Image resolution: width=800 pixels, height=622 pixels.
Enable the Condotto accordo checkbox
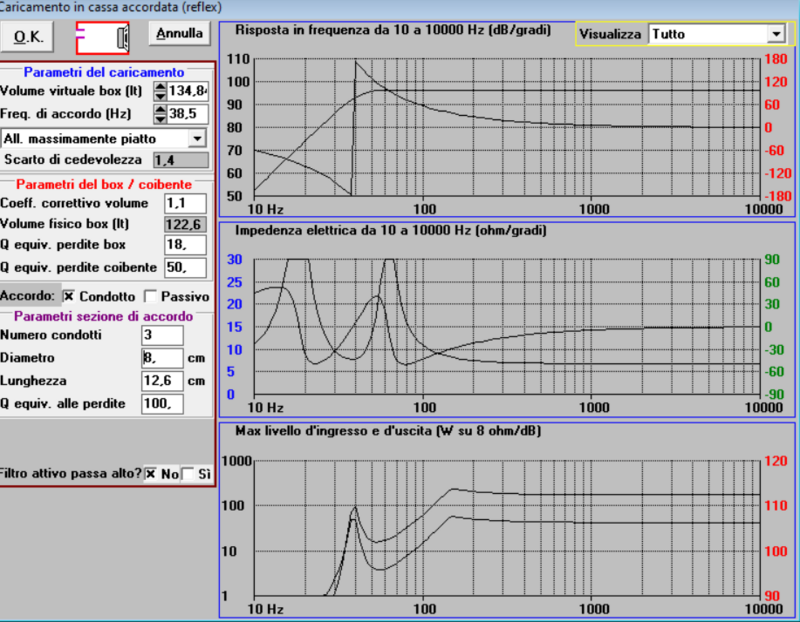click(x=69, y=296)
